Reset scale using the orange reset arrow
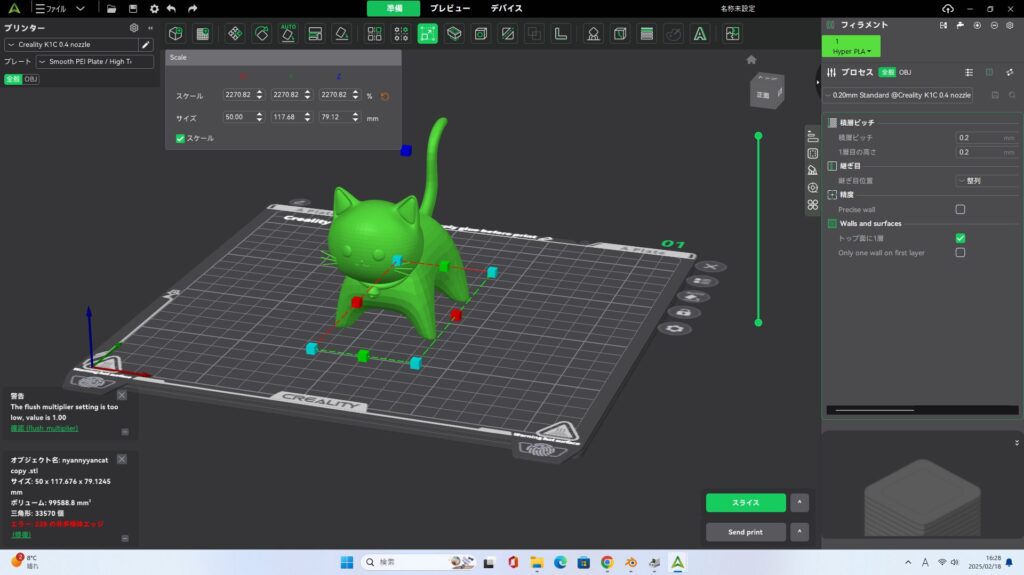This screenshot has height=575, width=1024. tap(385, 96)
